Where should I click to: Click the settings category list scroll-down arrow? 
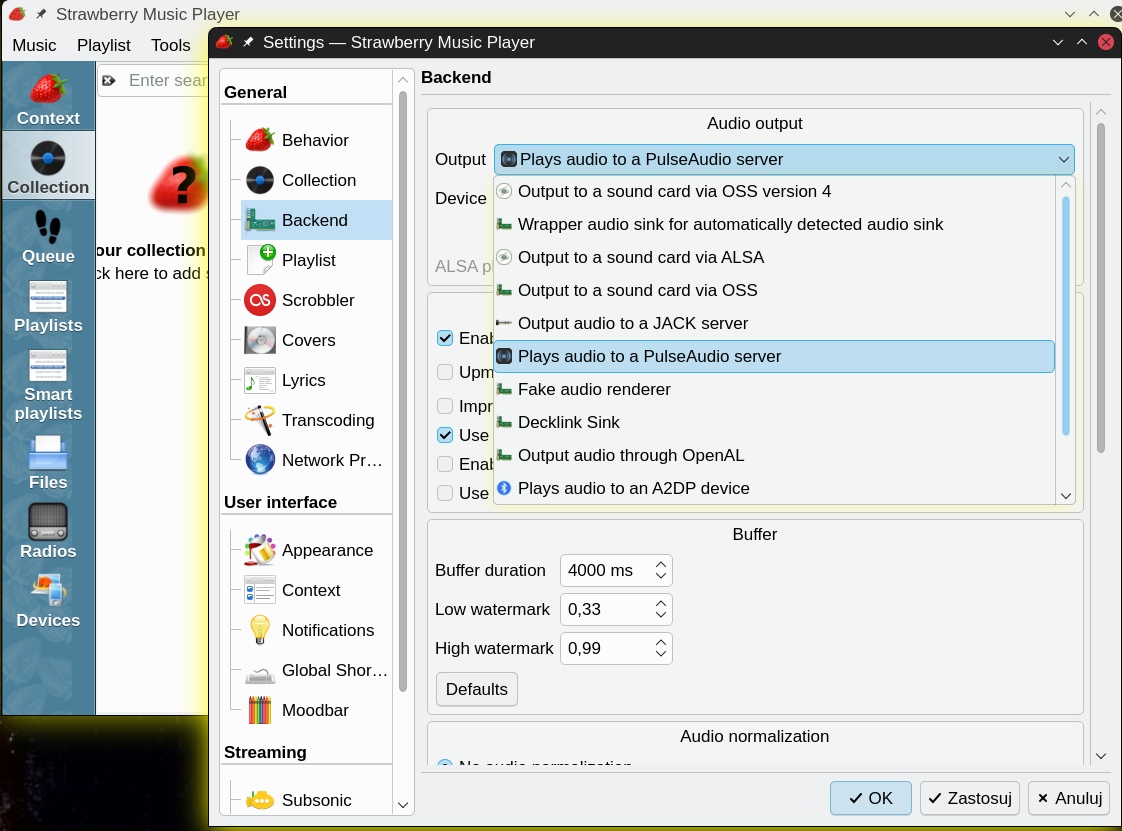[x=403, y=805]
